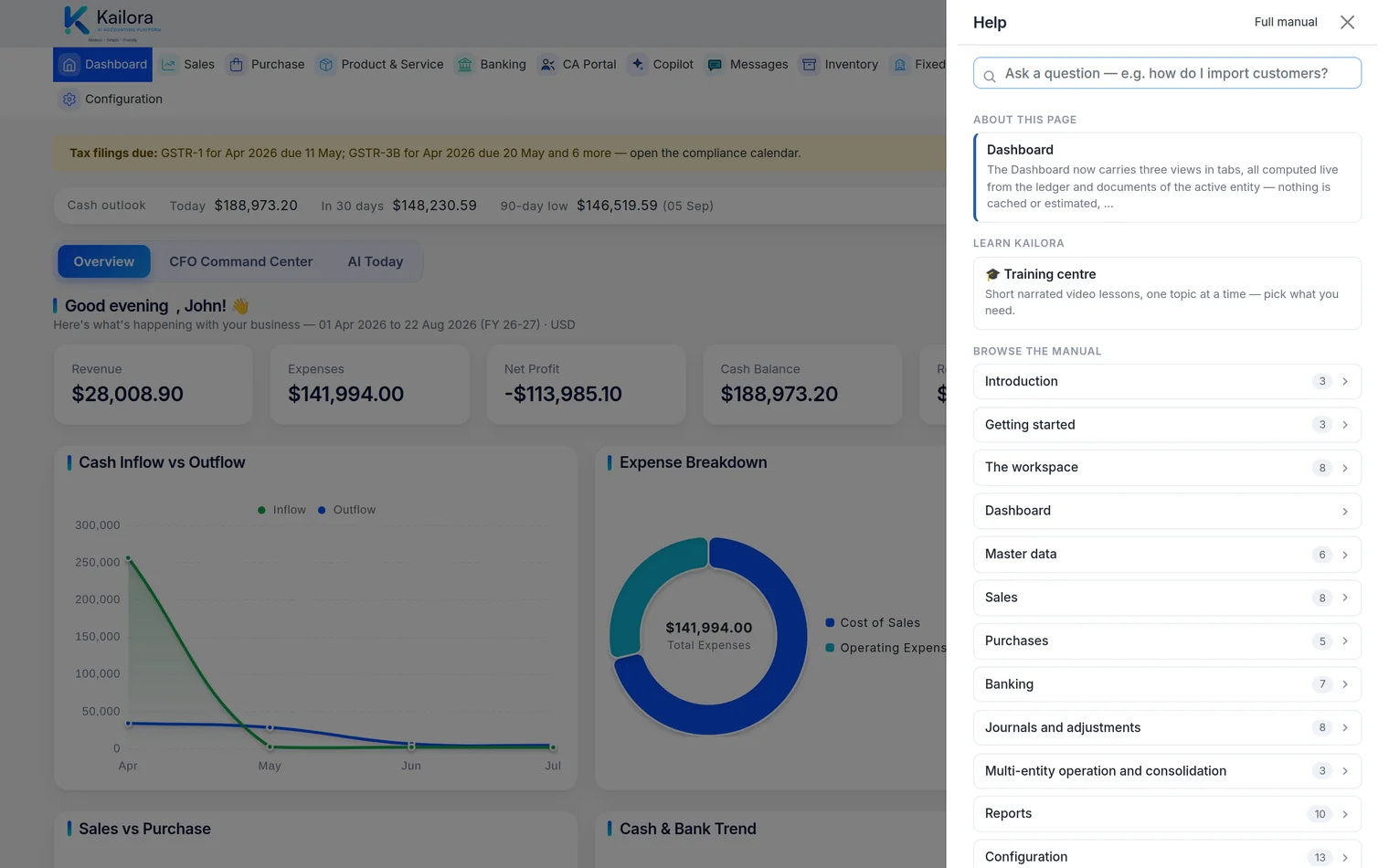Switch to the Overview tab
The width and height of the screenshot is (1389, 868).
pyautogui.click(x=104, y=261)
